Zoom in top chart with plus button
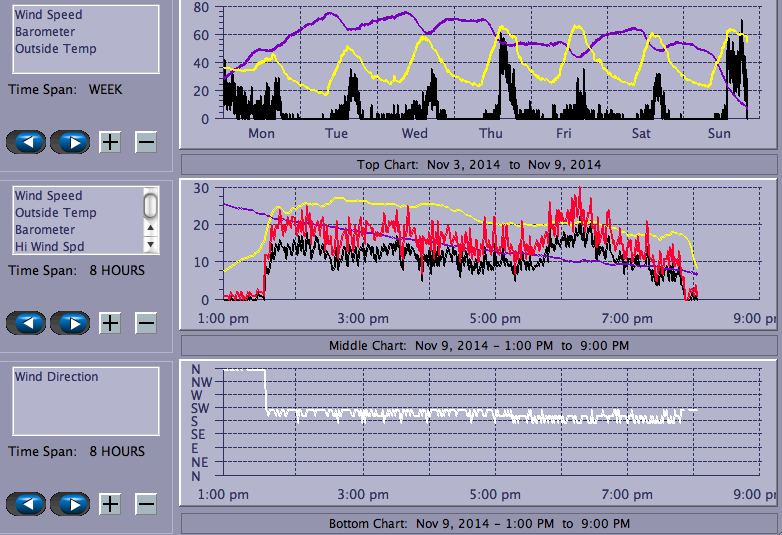 click(110, 142)
